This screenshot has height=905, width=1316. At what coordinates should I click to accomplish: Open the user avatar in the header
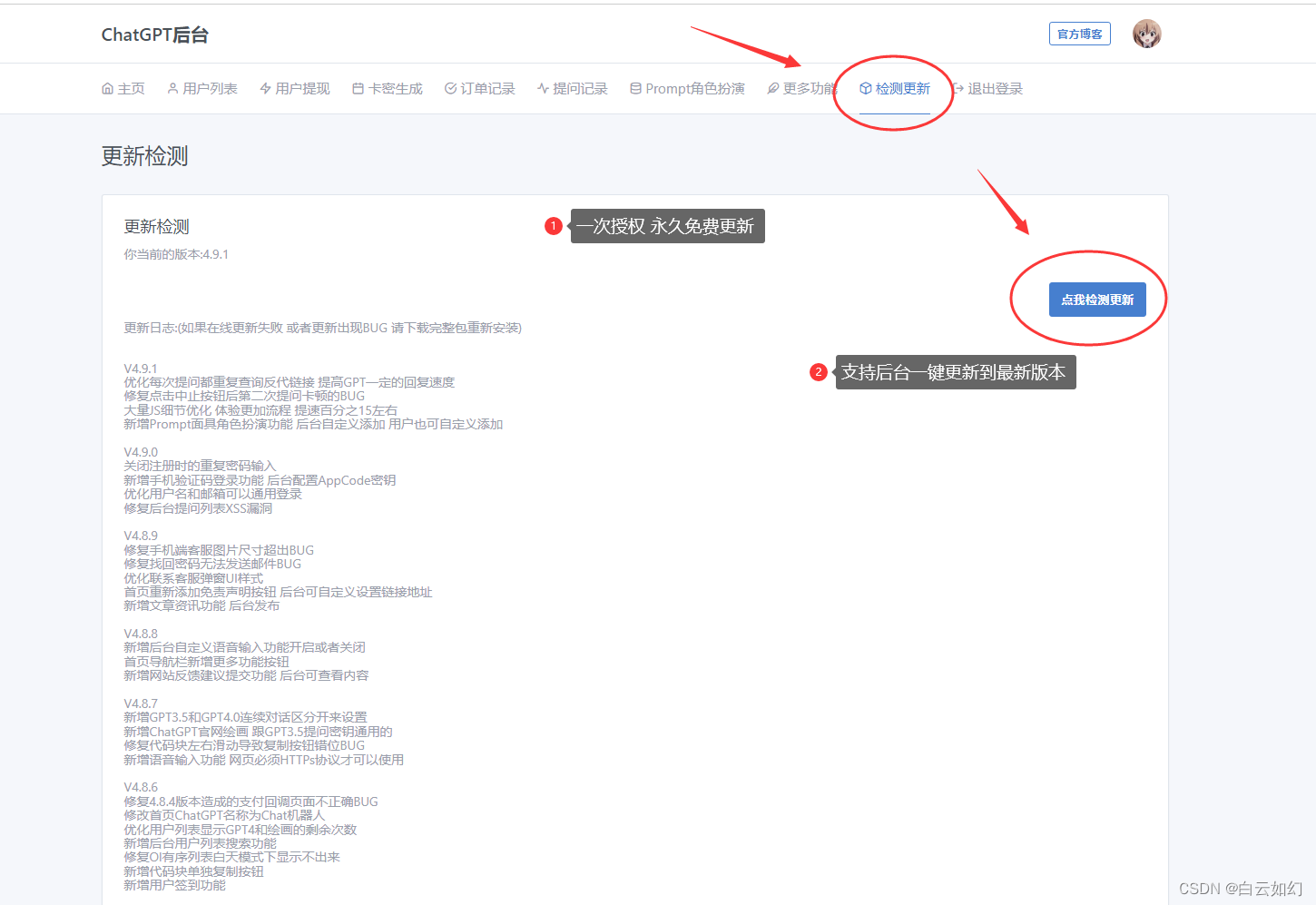[x=1147, y=34]
